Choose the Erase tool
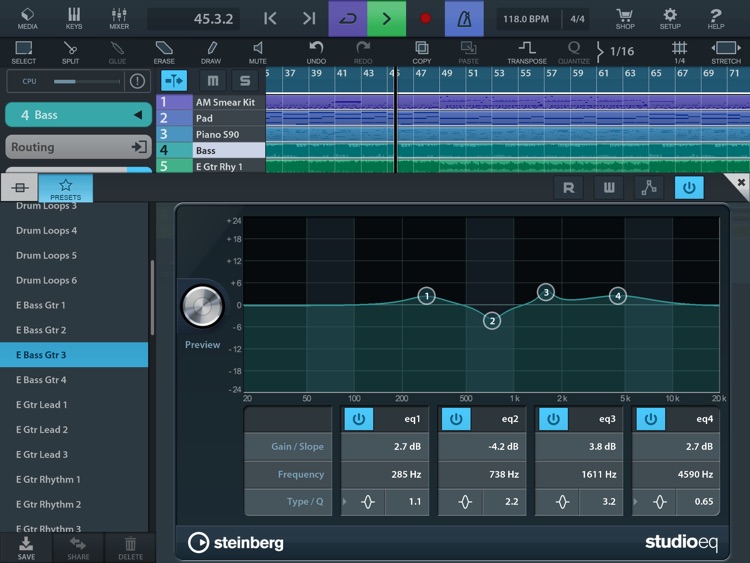This screenshot has height=563, width=750. 164,52
